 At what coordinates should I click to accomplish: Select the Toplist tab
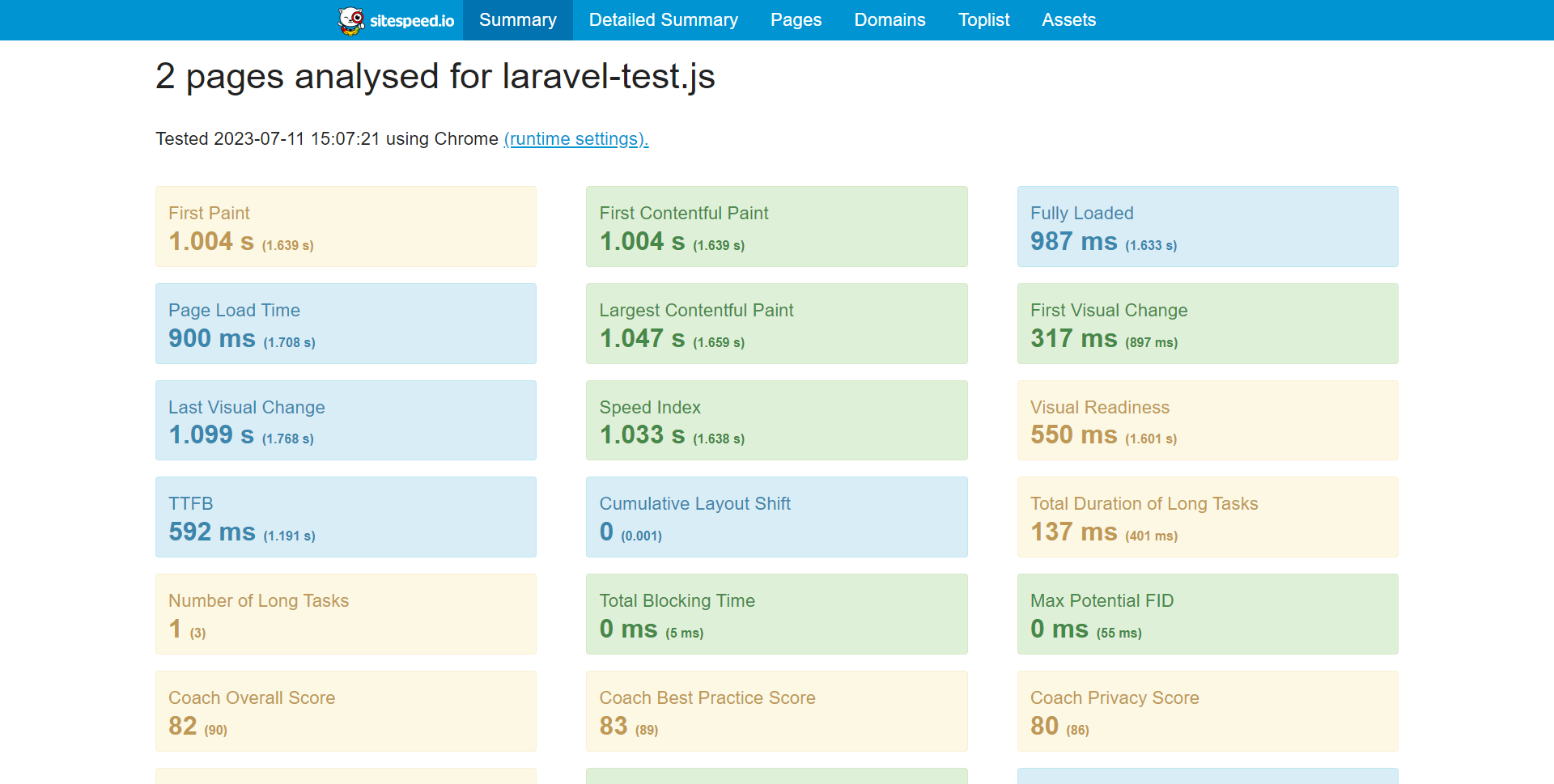pos(984,20)
